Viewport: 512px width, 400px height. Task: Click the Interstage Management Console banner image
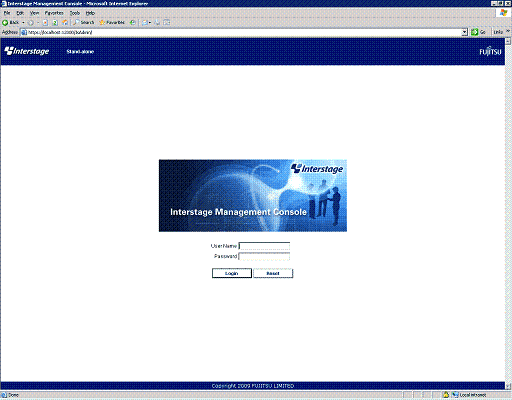pyautogui.click(x=253, y=196)
